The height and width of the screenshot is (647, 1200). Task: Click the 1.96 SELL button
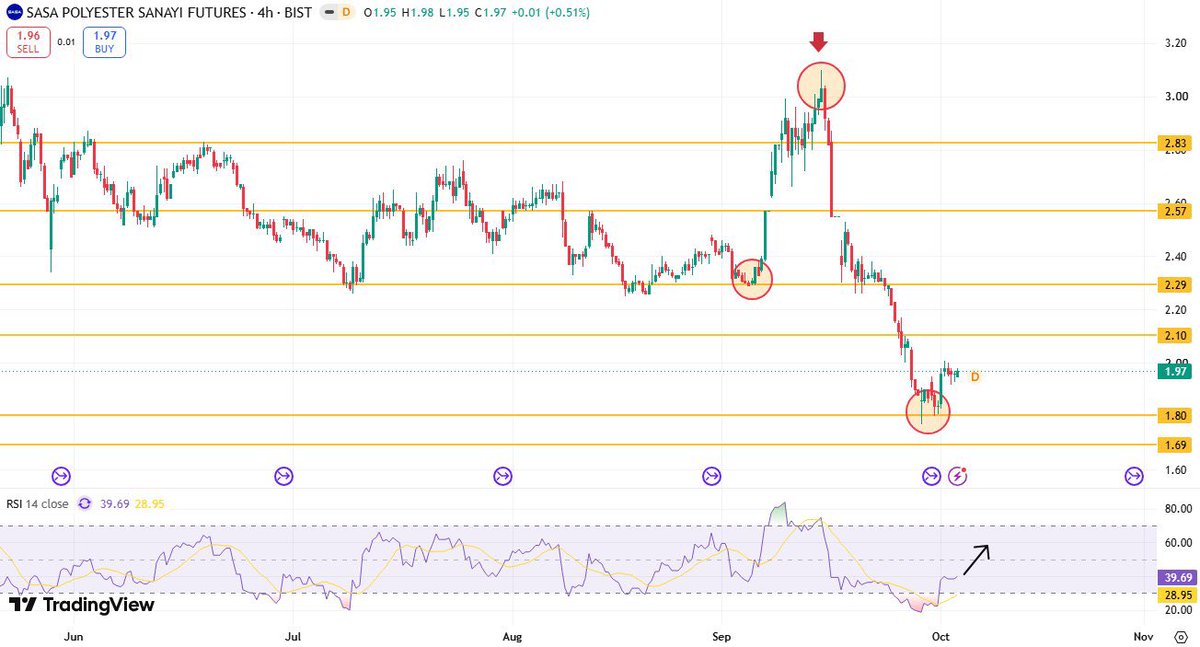coord(27,43)
